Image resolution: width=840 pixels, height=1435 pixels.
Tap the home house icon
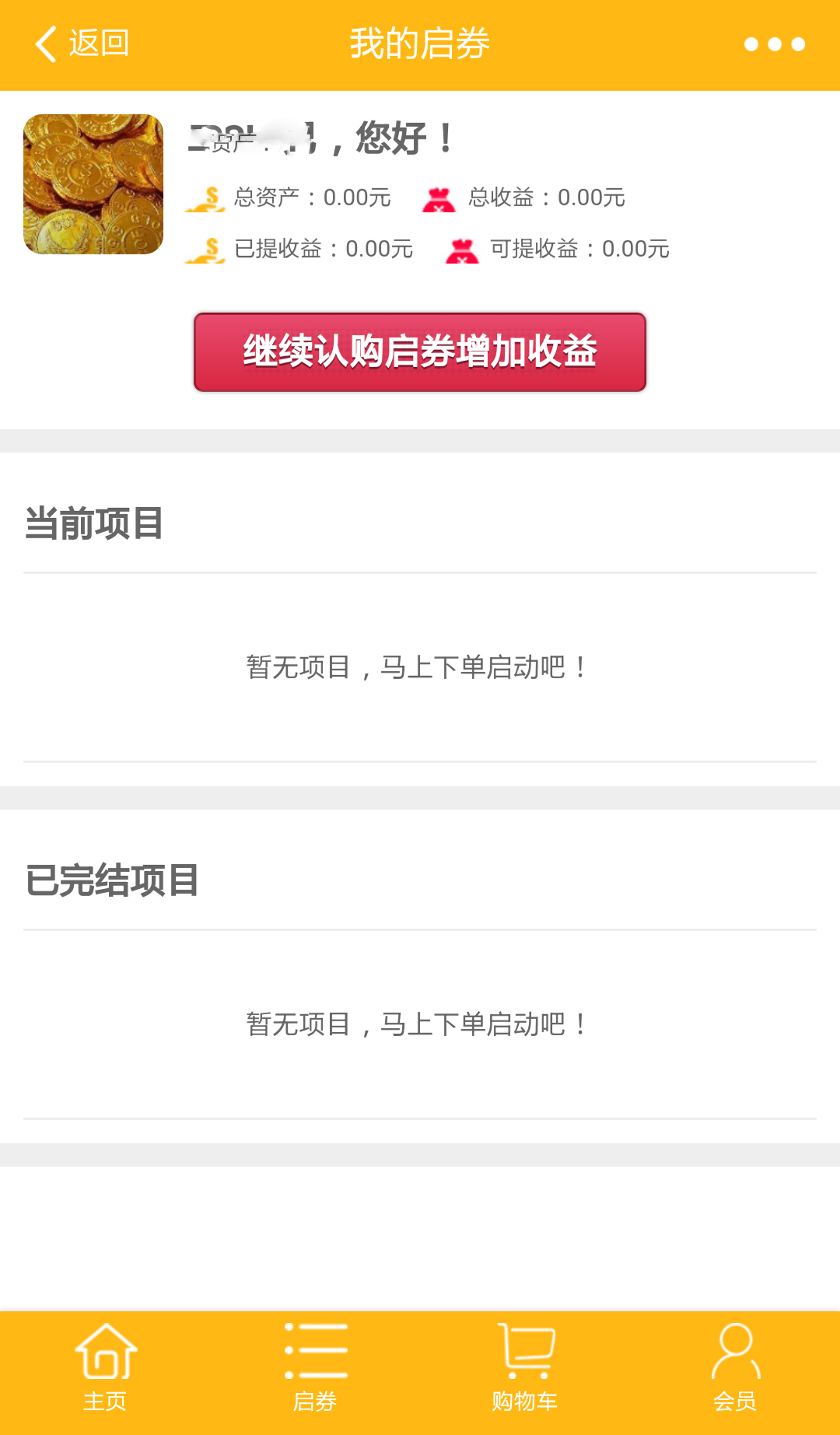click(106, 1351)
